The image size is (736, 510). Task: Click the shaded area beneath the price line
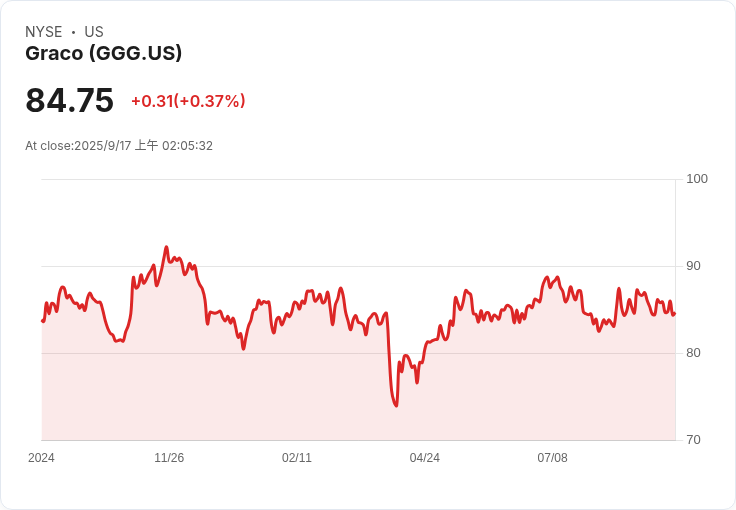pos(300,390)
